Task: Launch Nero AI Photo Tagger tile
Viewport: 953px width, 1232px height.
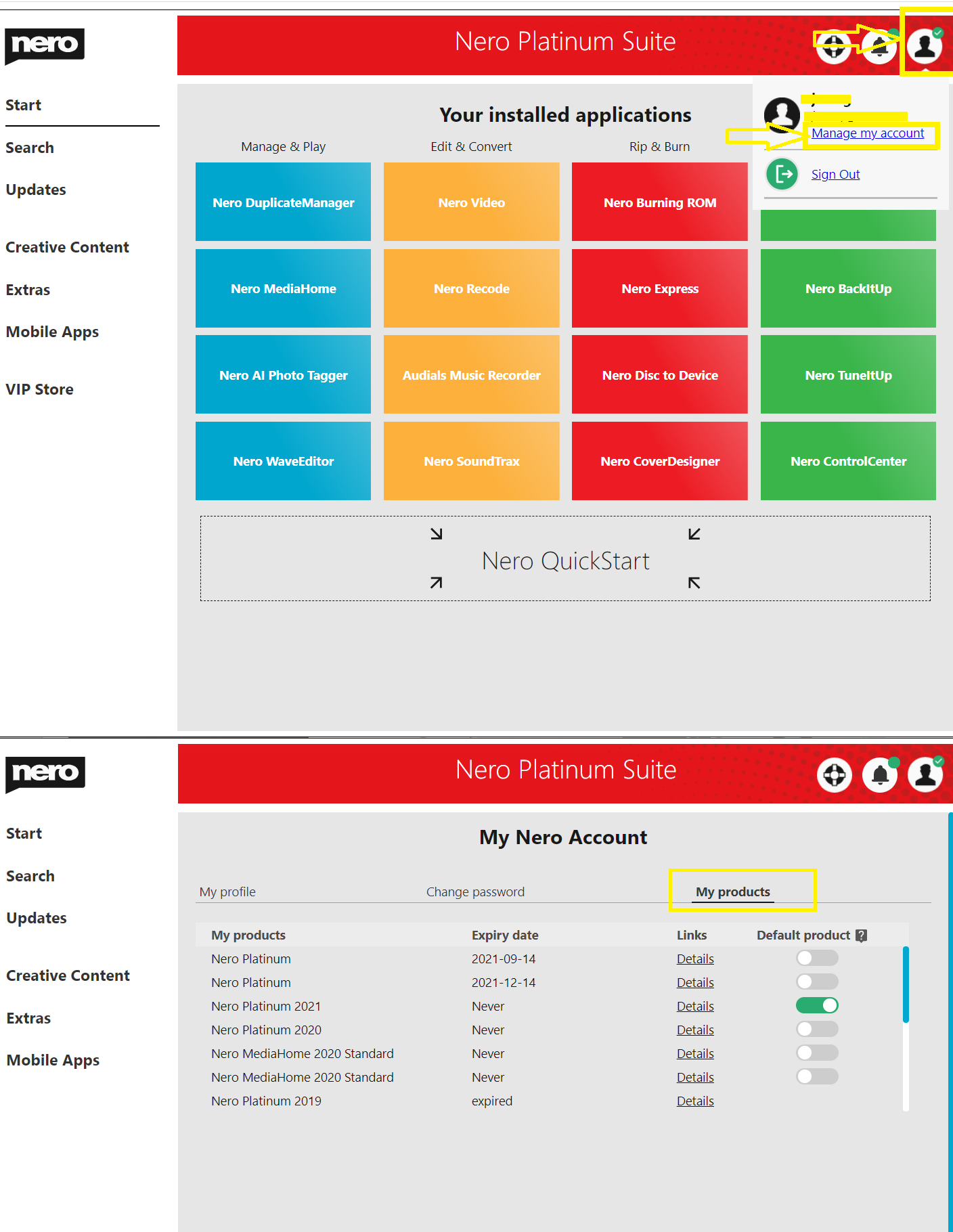Action: 283,374
